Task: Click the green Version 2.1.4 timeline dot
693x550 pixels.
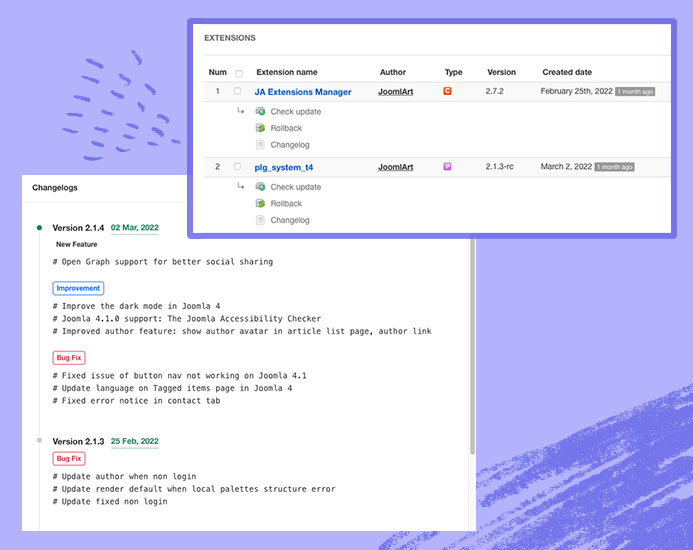Action: [x=39, y=228]
